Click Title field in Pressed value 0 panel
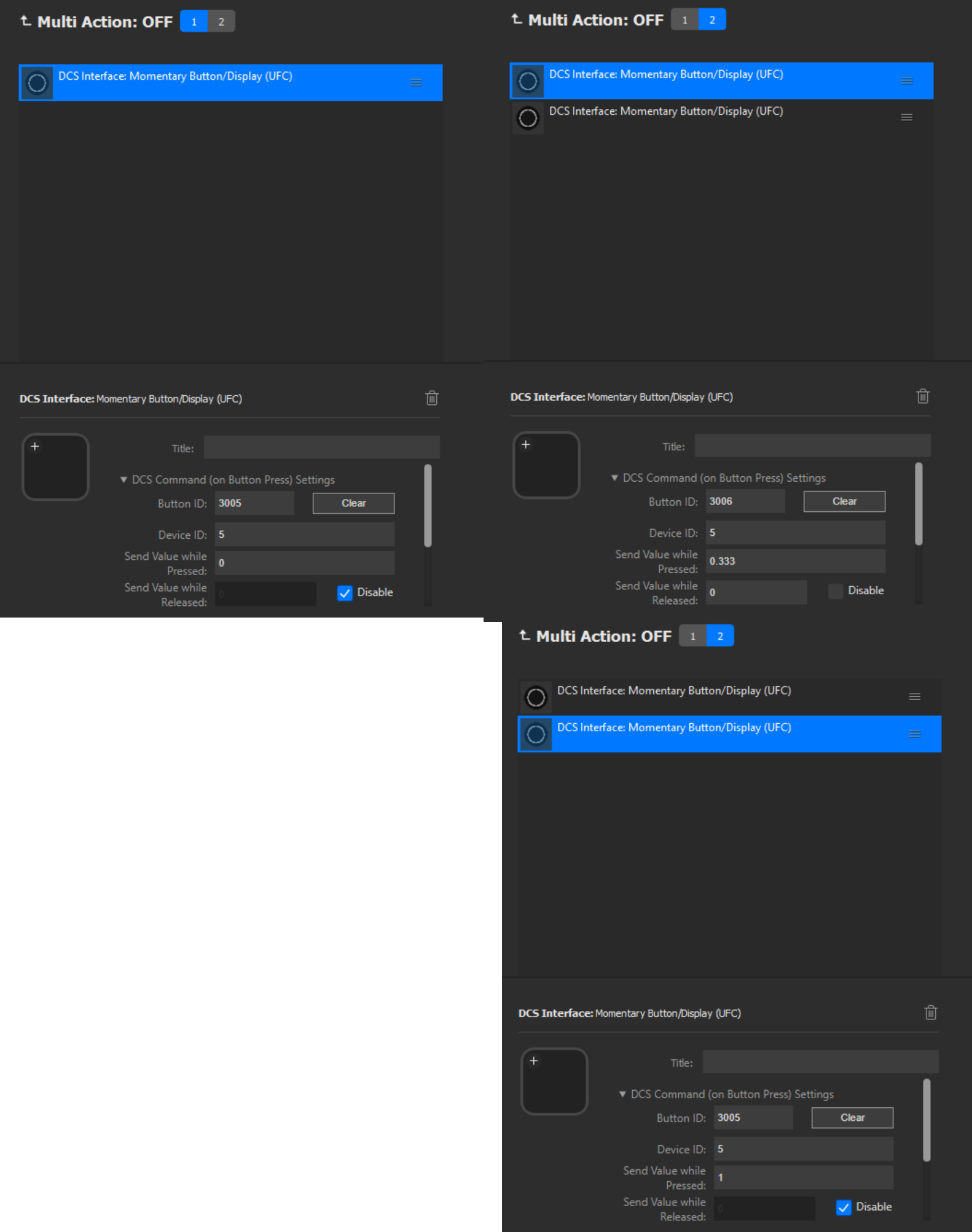Screen dimensions: 972x1232 tap(322, 447)
